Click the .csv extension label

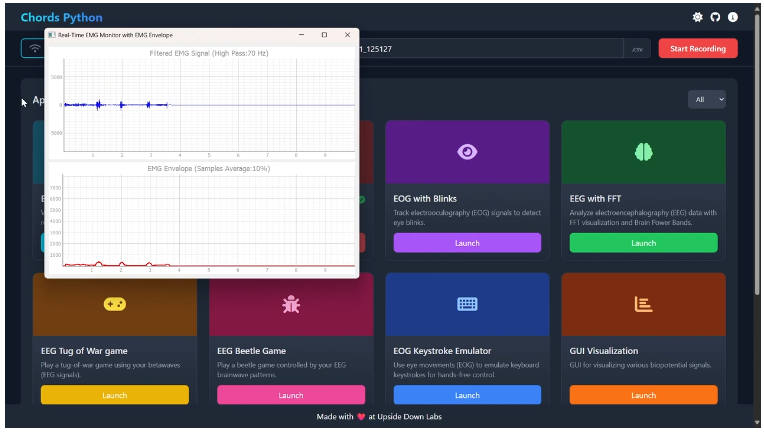click(x=637, y=49)
